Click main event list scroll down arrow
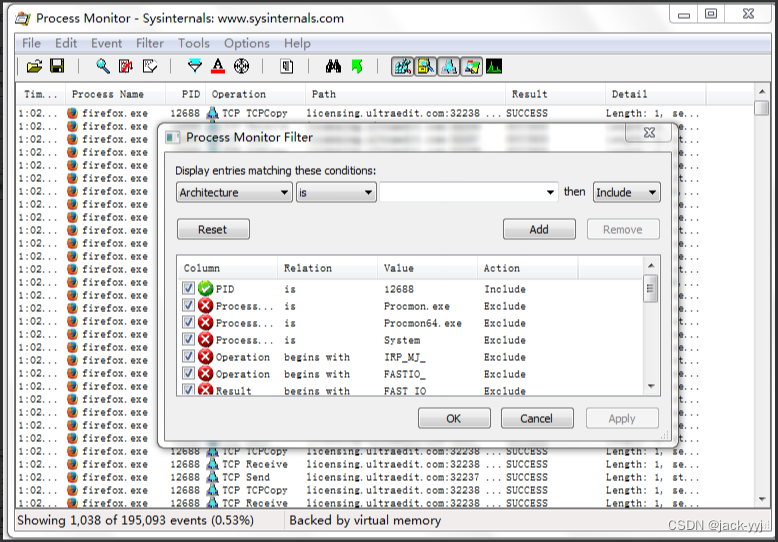Viewport: 778px width, 542px height. point(762,499)
